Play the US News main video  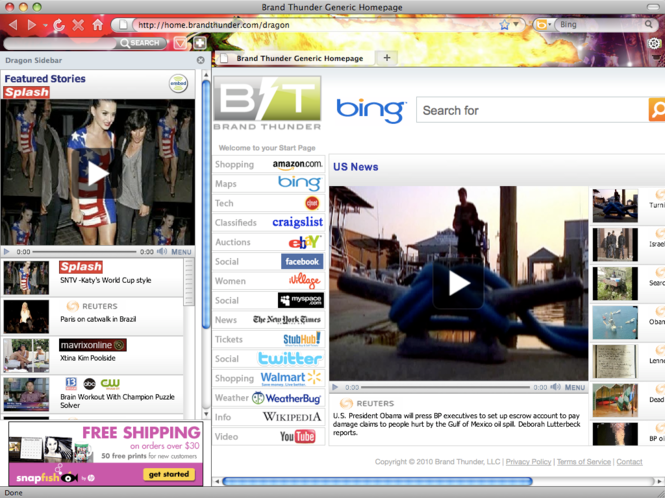click(458, 283)
